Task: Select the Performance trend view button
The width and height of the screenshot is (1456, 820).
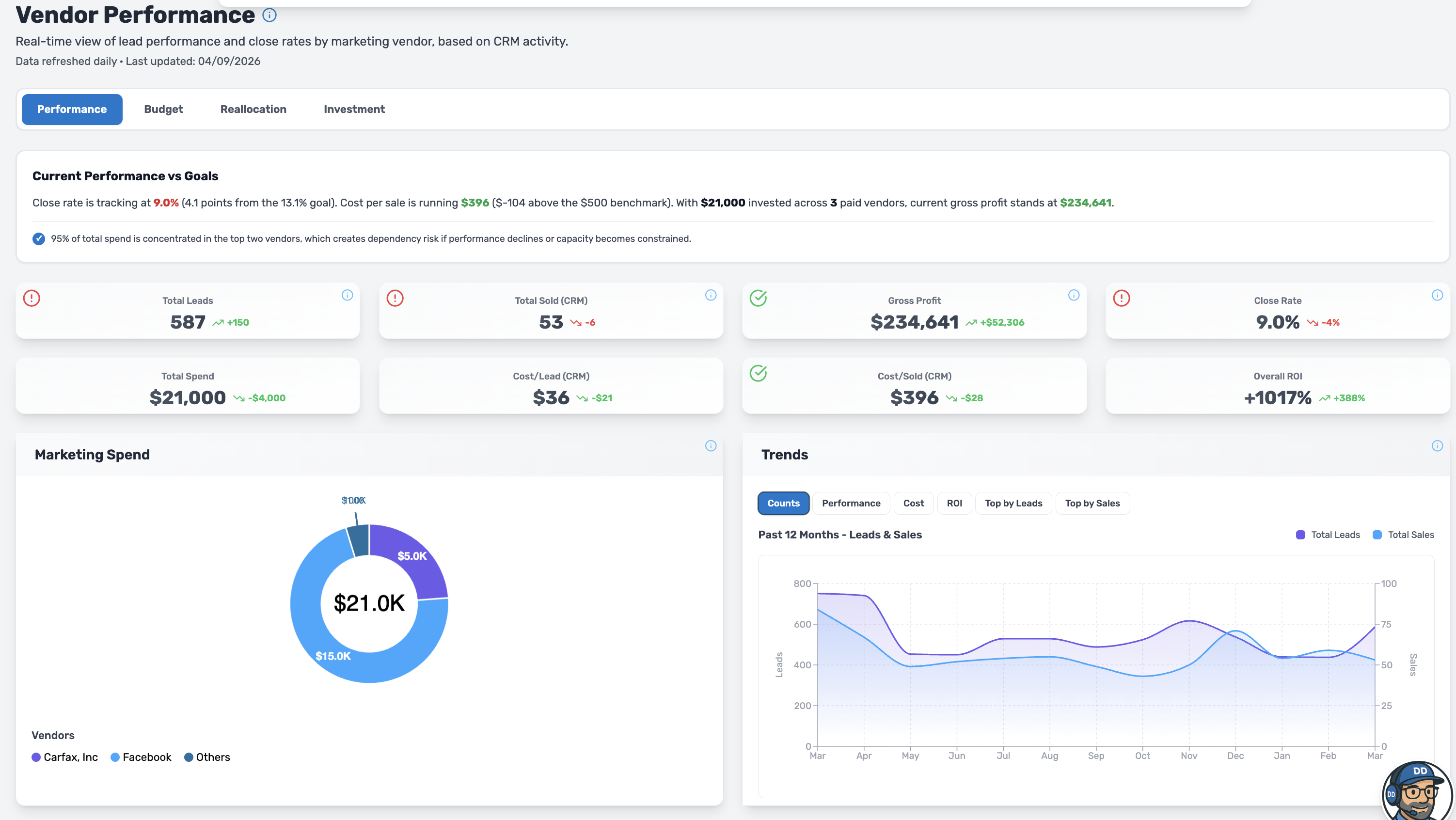Action: (851, 503)
